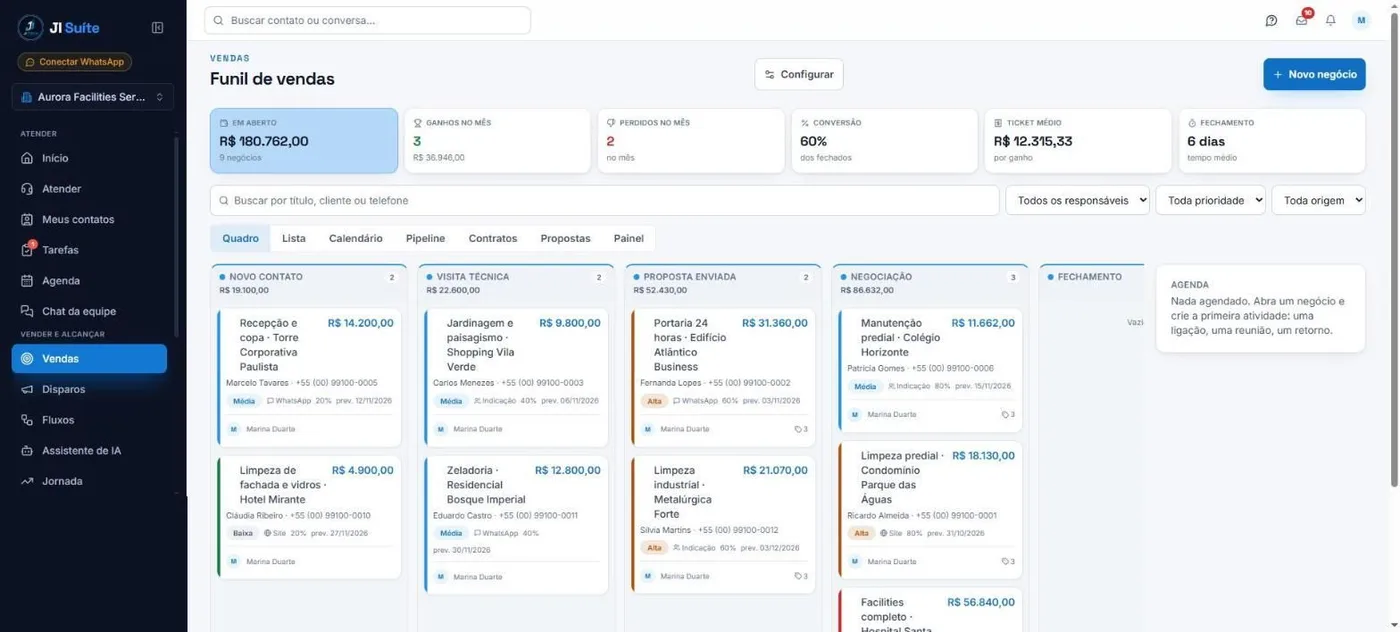This screenshot has width=1400, height=632.
Task: Click the Ticket médio R$ 12.315,33 value
Action: [x=1033, y=141]
